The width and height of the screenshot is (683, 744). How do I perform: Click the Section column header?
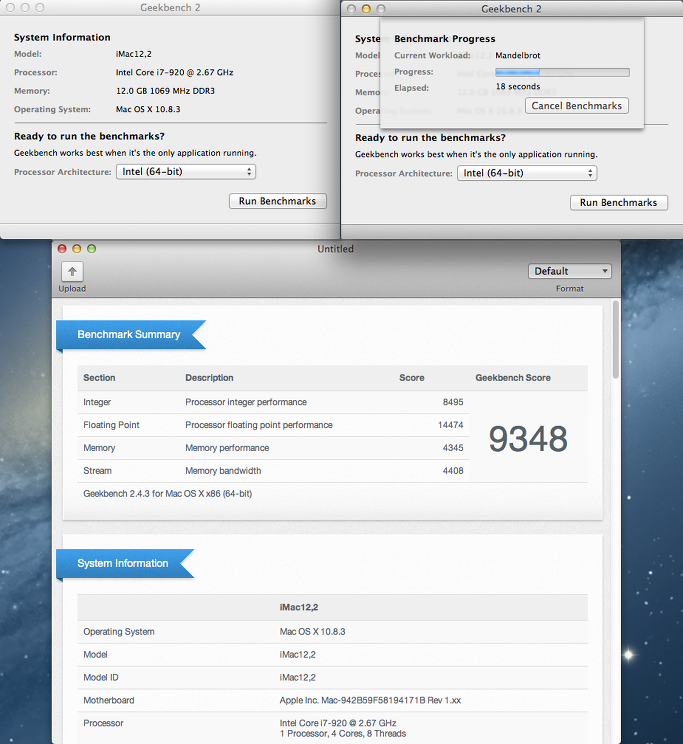[x=99, y=378]
